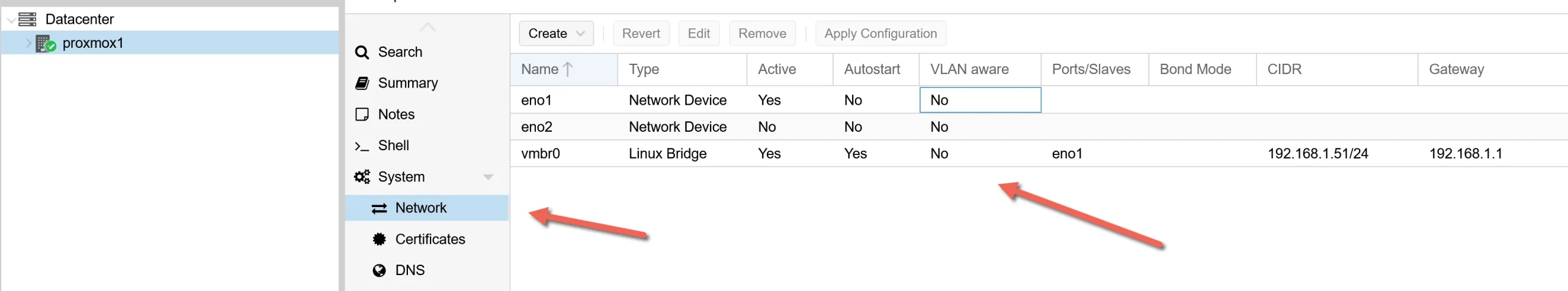The height and width of the screenshot is (291, 1568).
Task: Collapse the System submenu arrow
Action: point(488,177)
